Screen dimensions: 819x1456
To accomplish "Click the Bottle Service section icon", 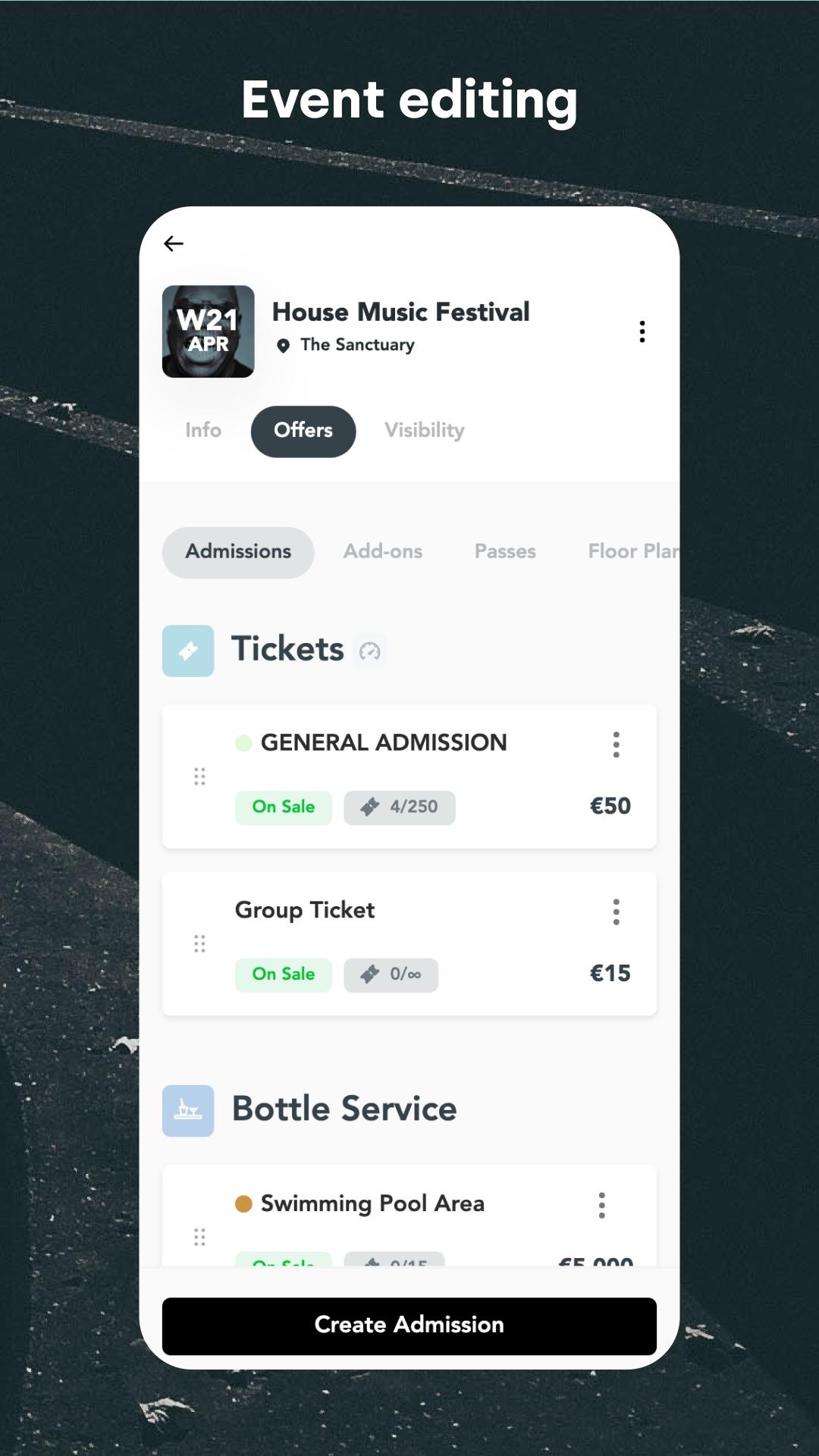I will (188, 1111).
